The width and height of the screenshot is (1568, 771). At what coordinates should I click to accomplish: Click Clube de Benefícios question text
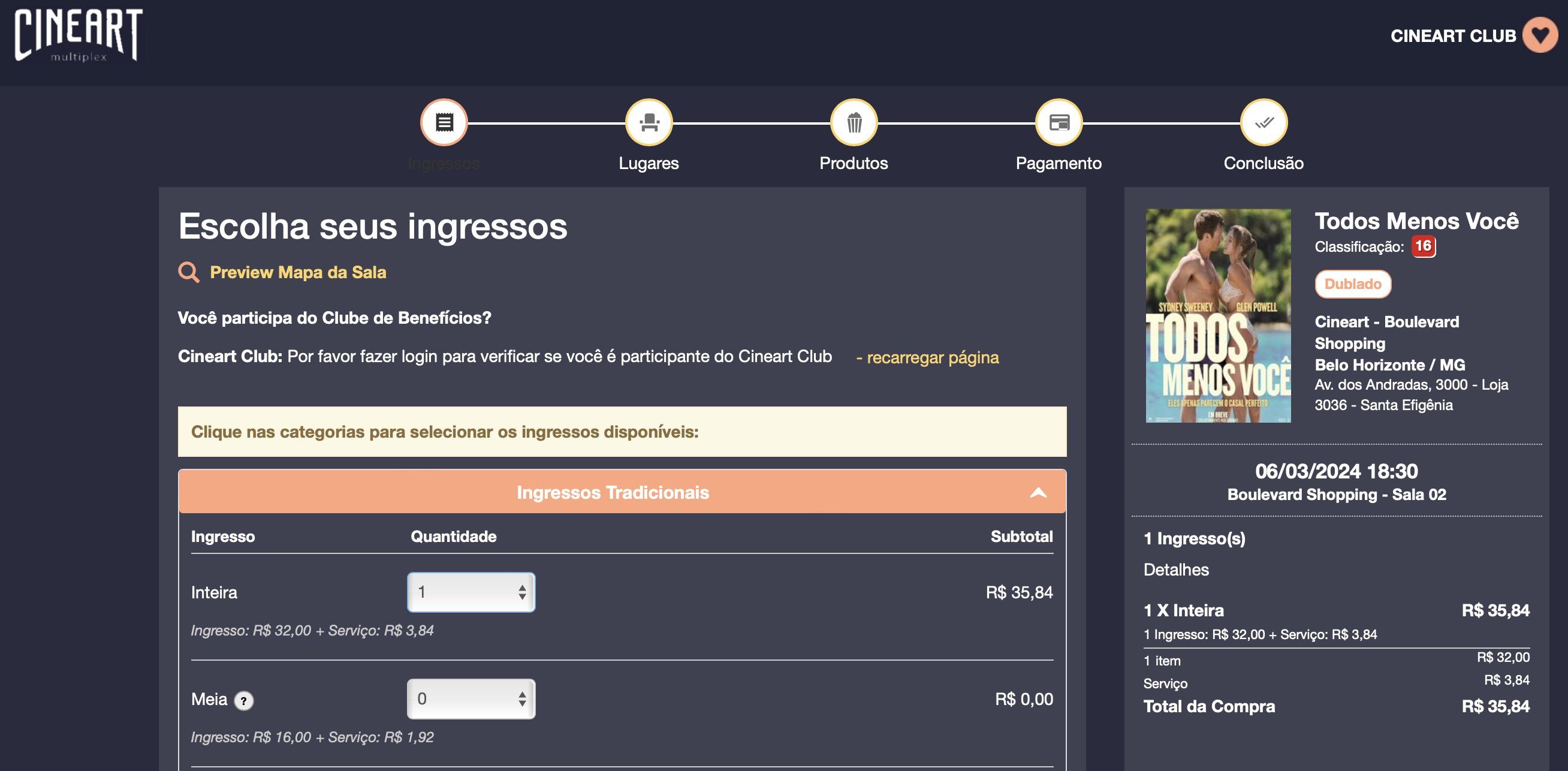click(x=334, y=318)
